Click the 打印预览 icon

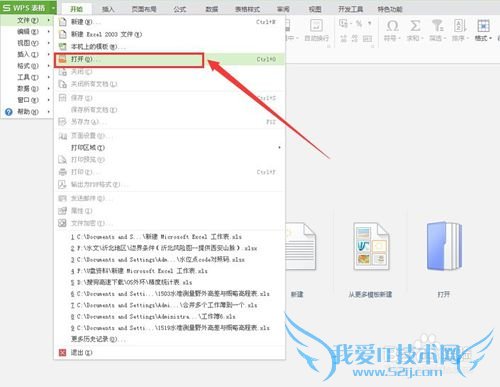pyautogui.click(x=63, y=160)
